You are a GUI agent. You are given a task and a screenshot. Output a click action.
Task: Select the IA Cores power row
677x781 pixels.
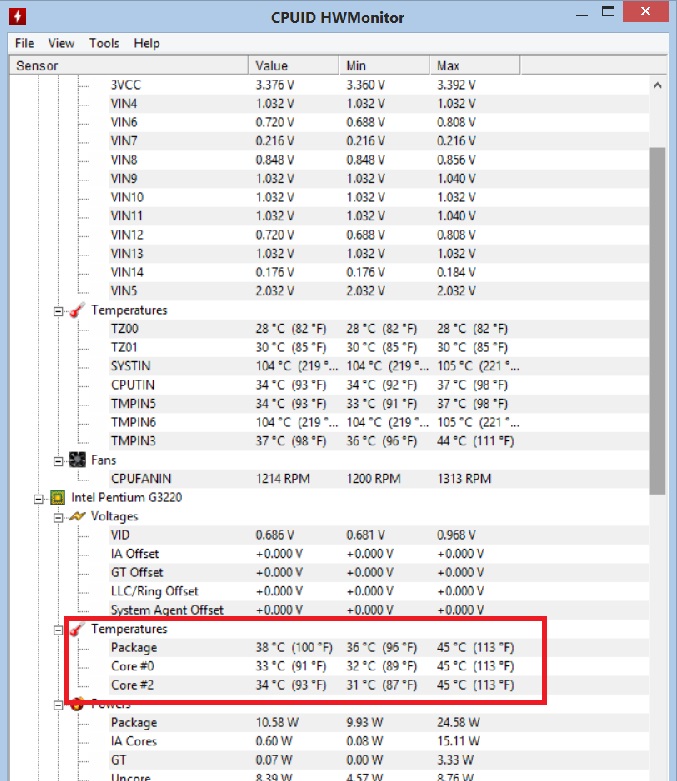click(379, 741)
